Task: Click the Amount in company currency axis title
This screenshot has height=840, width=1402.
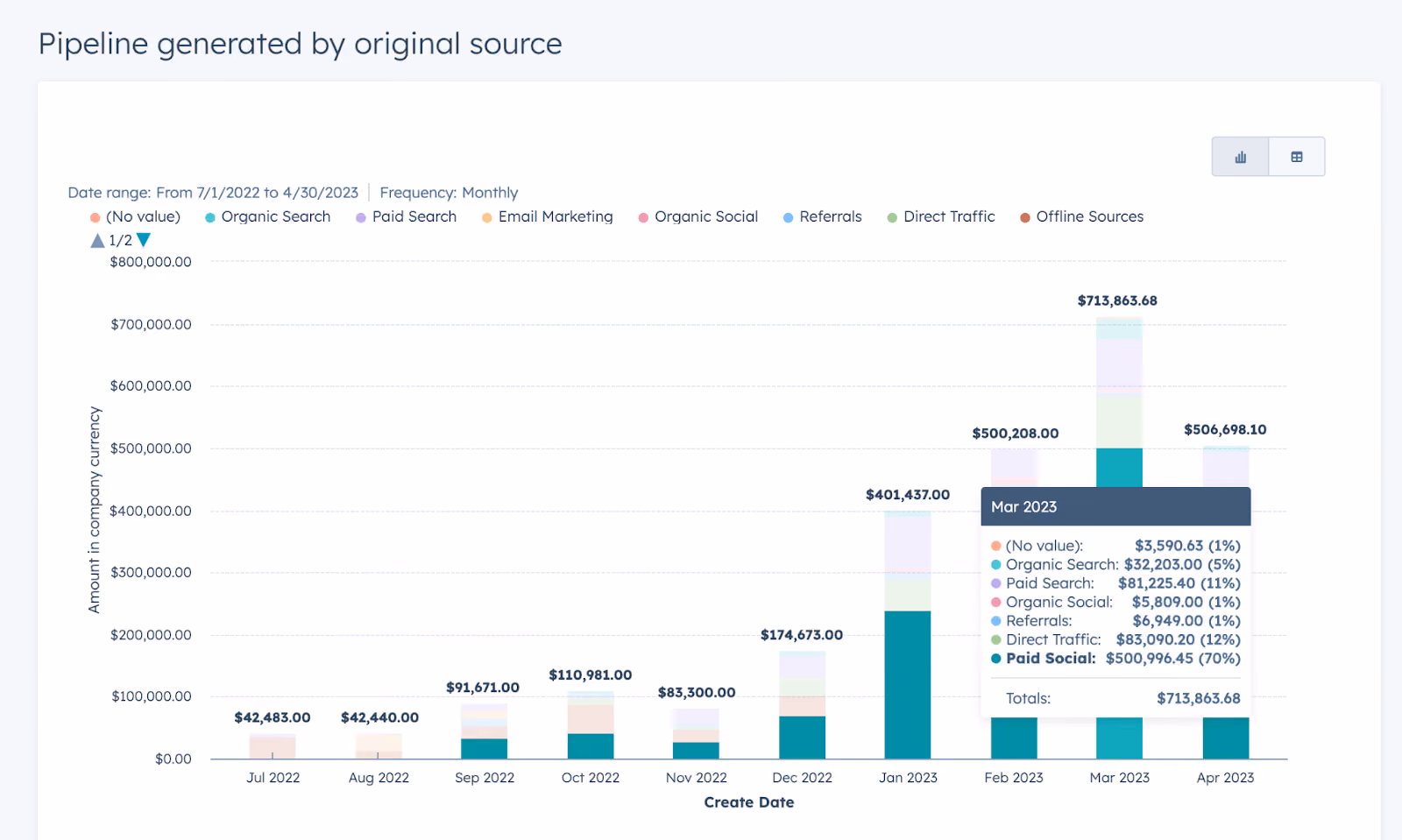Action: [x=95, y=510]
